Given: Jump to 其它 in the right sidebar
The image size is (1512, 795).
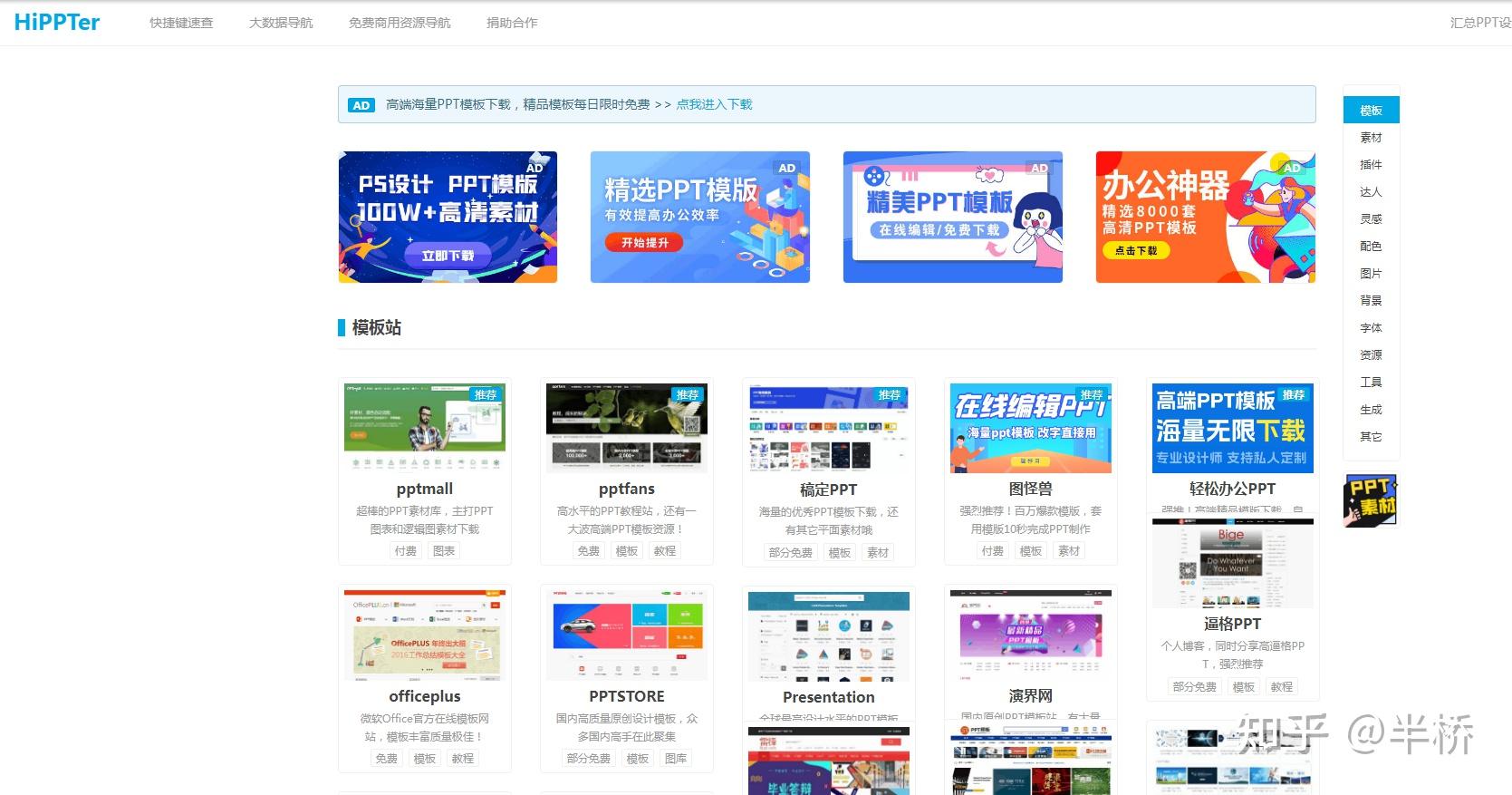Looking at the screenshot, I should pos(1371,437).
